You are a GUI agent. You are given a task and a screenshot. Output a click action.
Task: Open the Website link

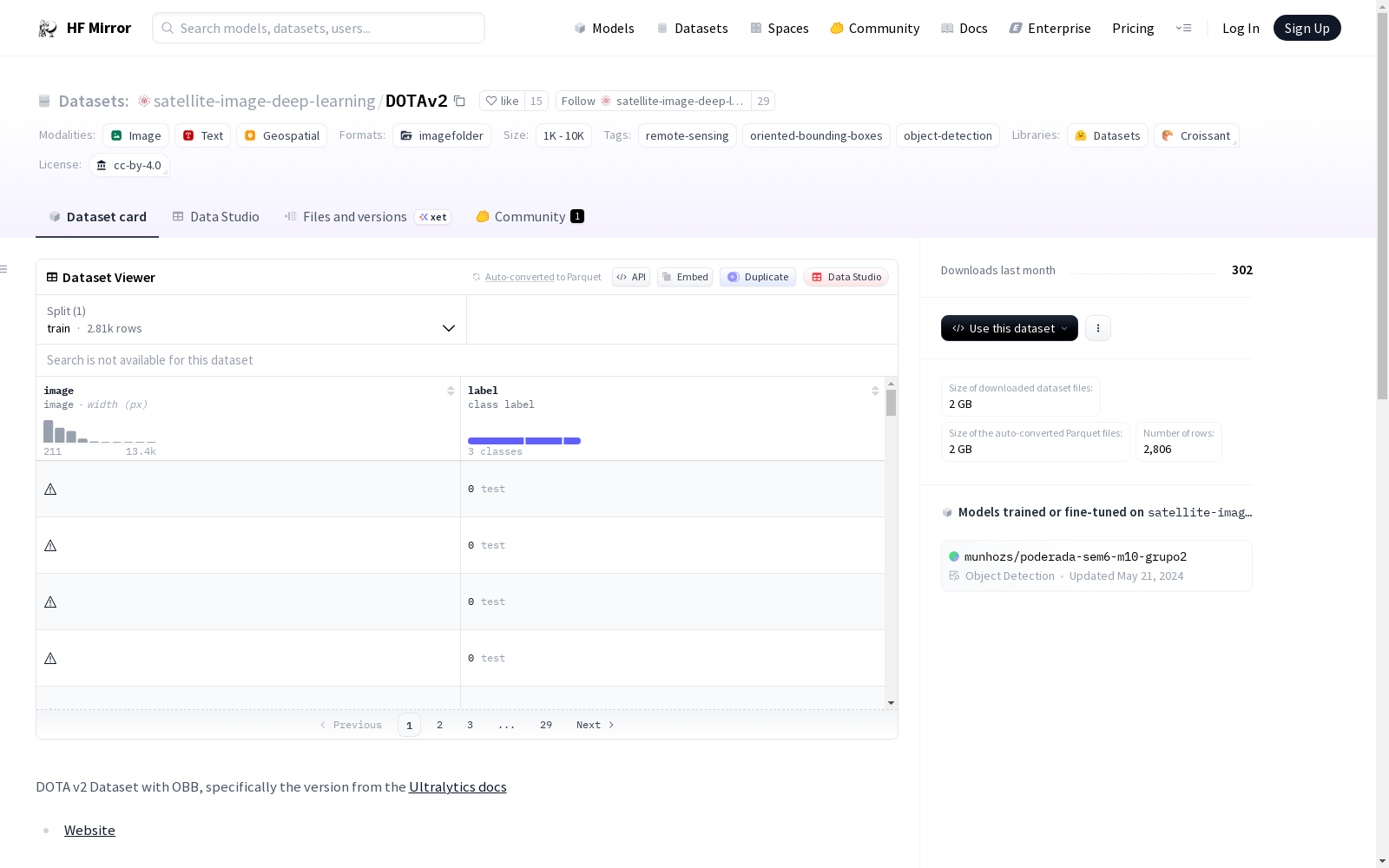click(89, 831)
